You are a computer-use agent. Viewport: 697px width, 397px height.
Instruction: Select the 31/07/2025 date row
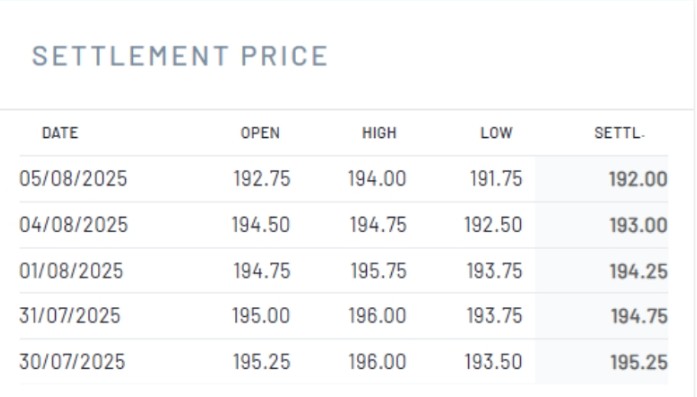343,316
